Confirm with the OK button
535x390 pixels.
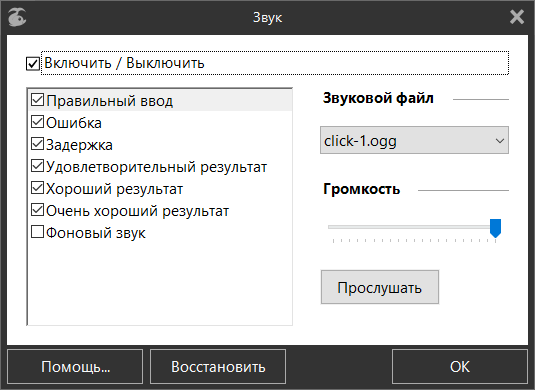460,366
